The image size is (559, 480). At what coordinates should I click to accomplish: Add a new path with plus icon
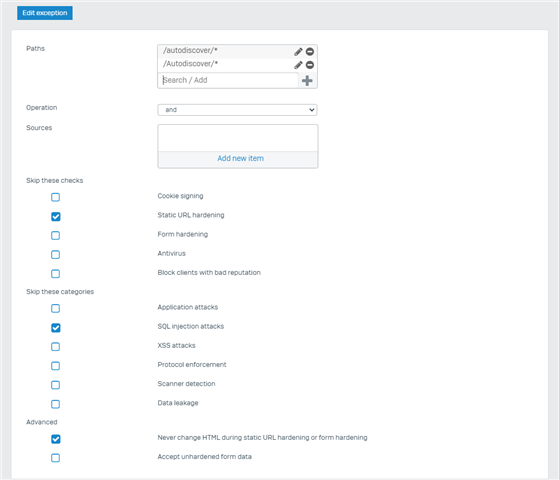(307, 81)
